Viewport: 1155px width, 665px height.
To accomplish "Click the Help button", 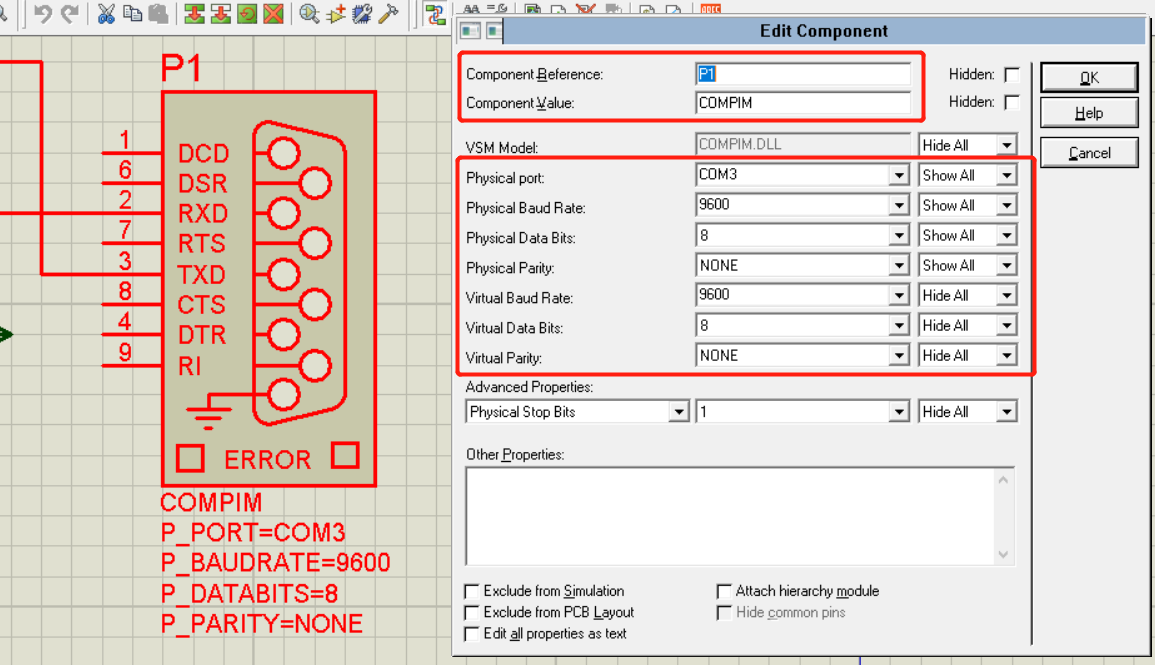I will [1089, 113].
